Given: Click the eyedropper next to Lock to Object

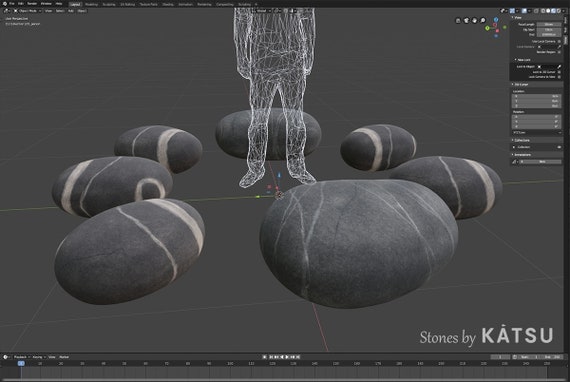Looking at the screenshot, I should pyautogui.click(x=559, y=67).
